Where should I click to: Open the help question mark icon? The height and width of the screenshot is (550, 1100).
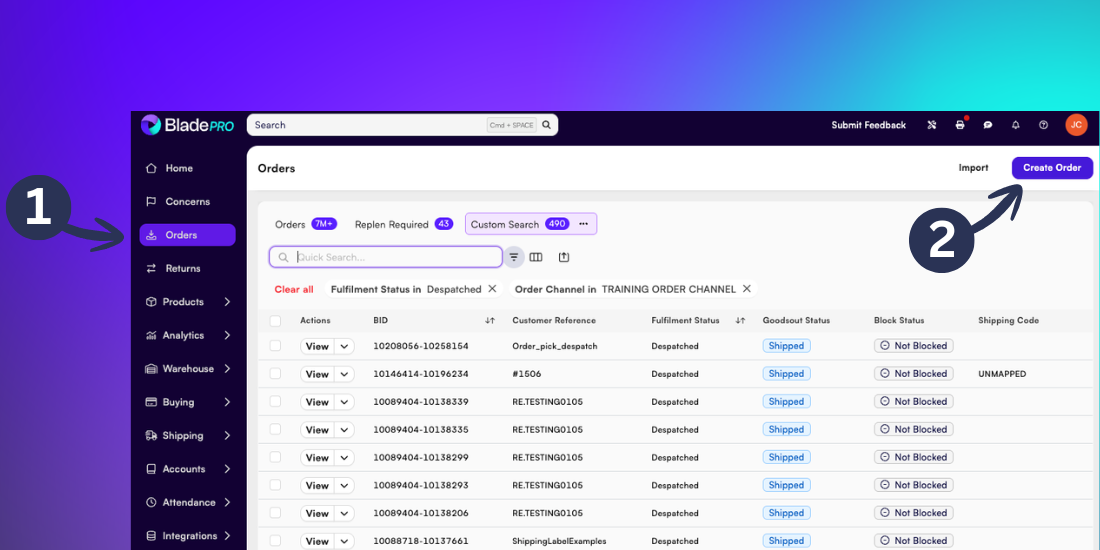click(1043, 125)
